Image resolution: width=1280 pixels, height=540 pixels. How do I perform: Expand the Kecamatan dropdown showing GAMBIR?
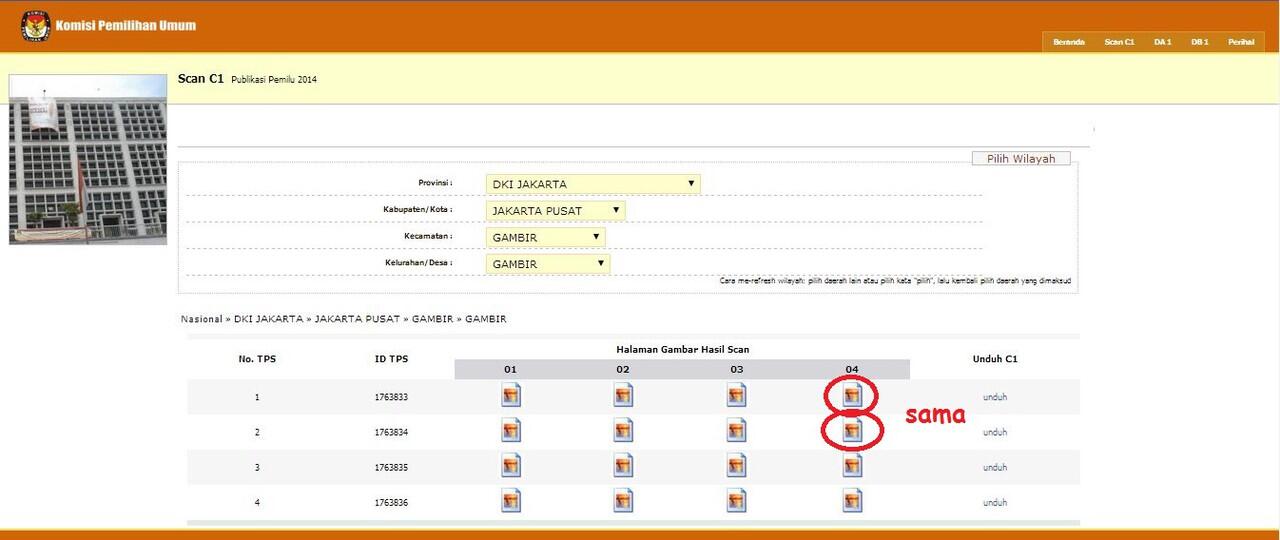click(545, 237)
